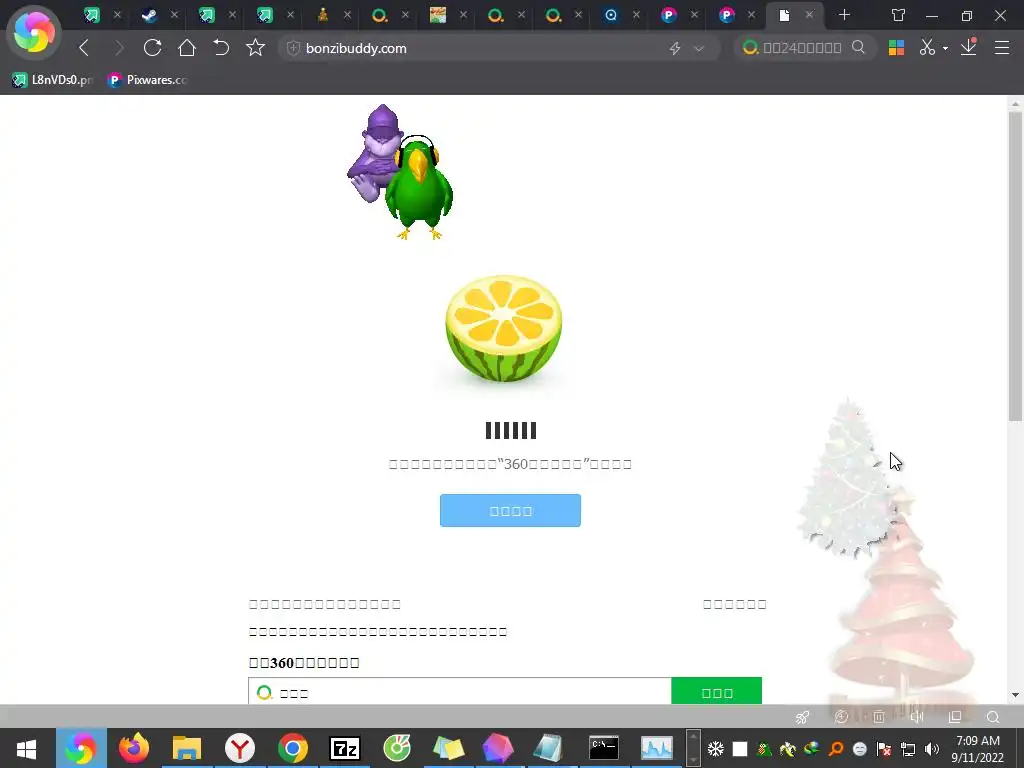Viewport: 1024px width, 768px height.
Task: Click the taskbar clock showing 7:09 AM
Action: (x=978, y=749)
